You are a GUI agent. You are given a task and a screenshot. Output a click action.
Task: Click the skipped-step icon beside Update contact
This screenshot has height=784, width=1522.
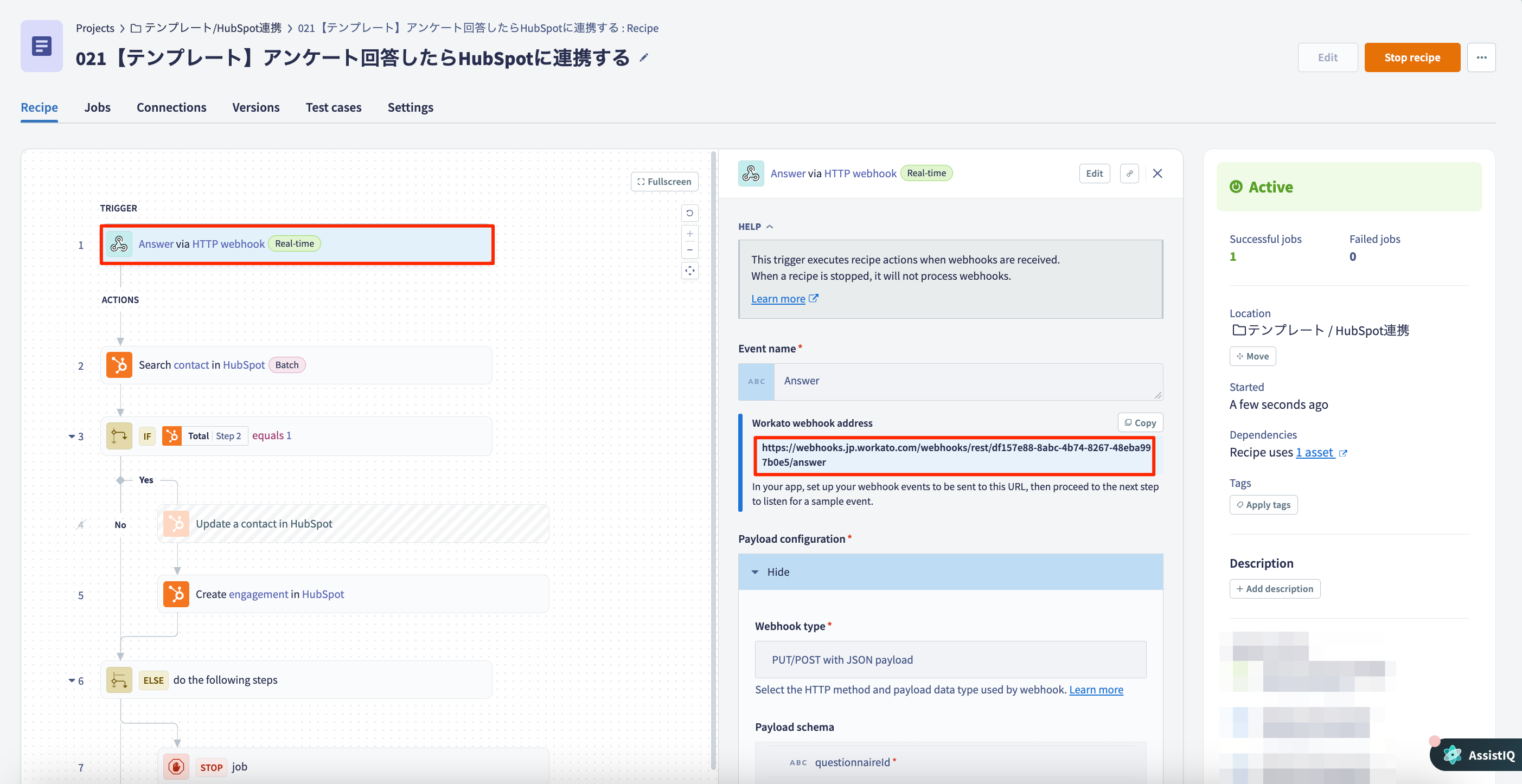coord(81,524)
